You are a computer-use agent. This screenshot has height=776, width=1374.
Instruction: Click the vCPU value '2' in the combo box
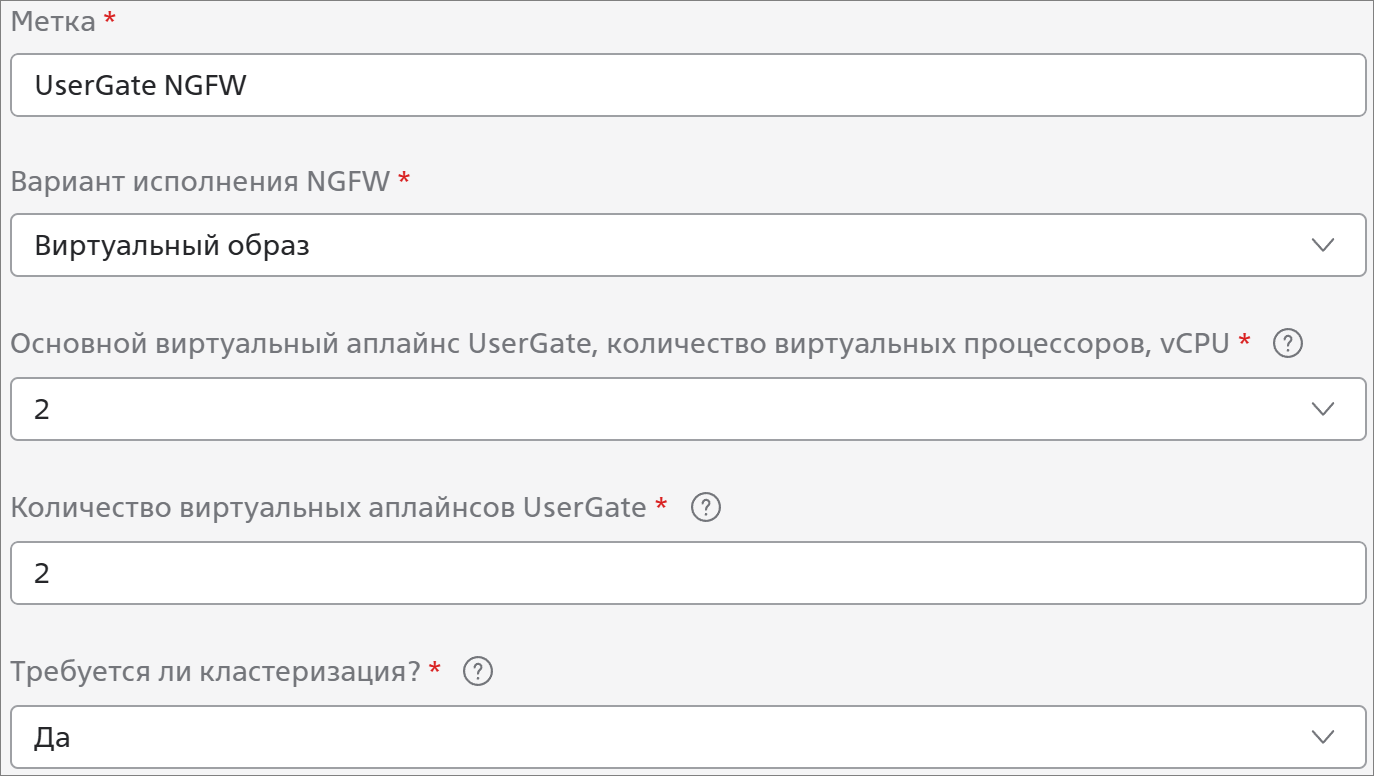[x=42, y=409]
